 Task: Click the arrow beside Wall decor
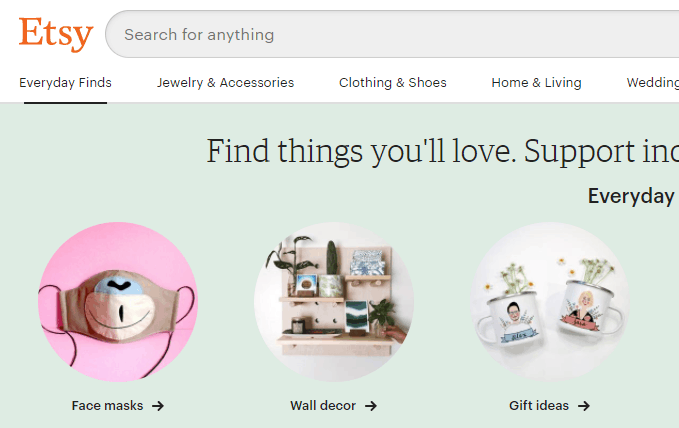coord(371,406)
